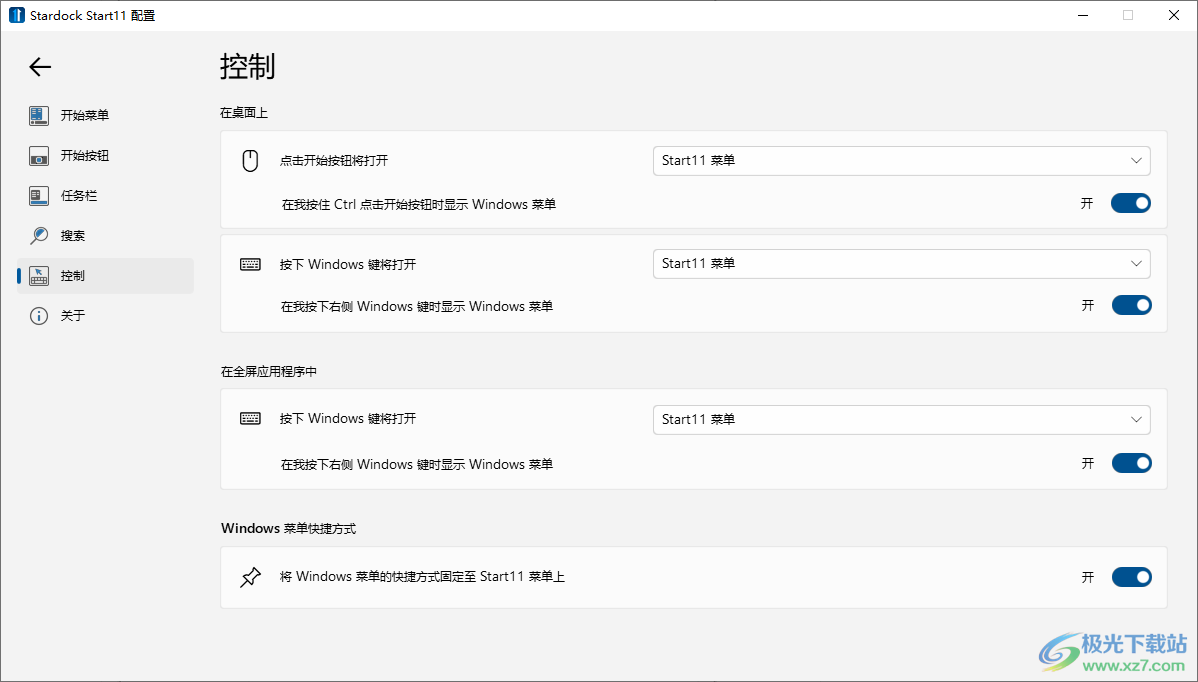This screenshot has height=682, width=1198.
Task: Minimize the Start11 configuration window
Action: (1083, 15)
